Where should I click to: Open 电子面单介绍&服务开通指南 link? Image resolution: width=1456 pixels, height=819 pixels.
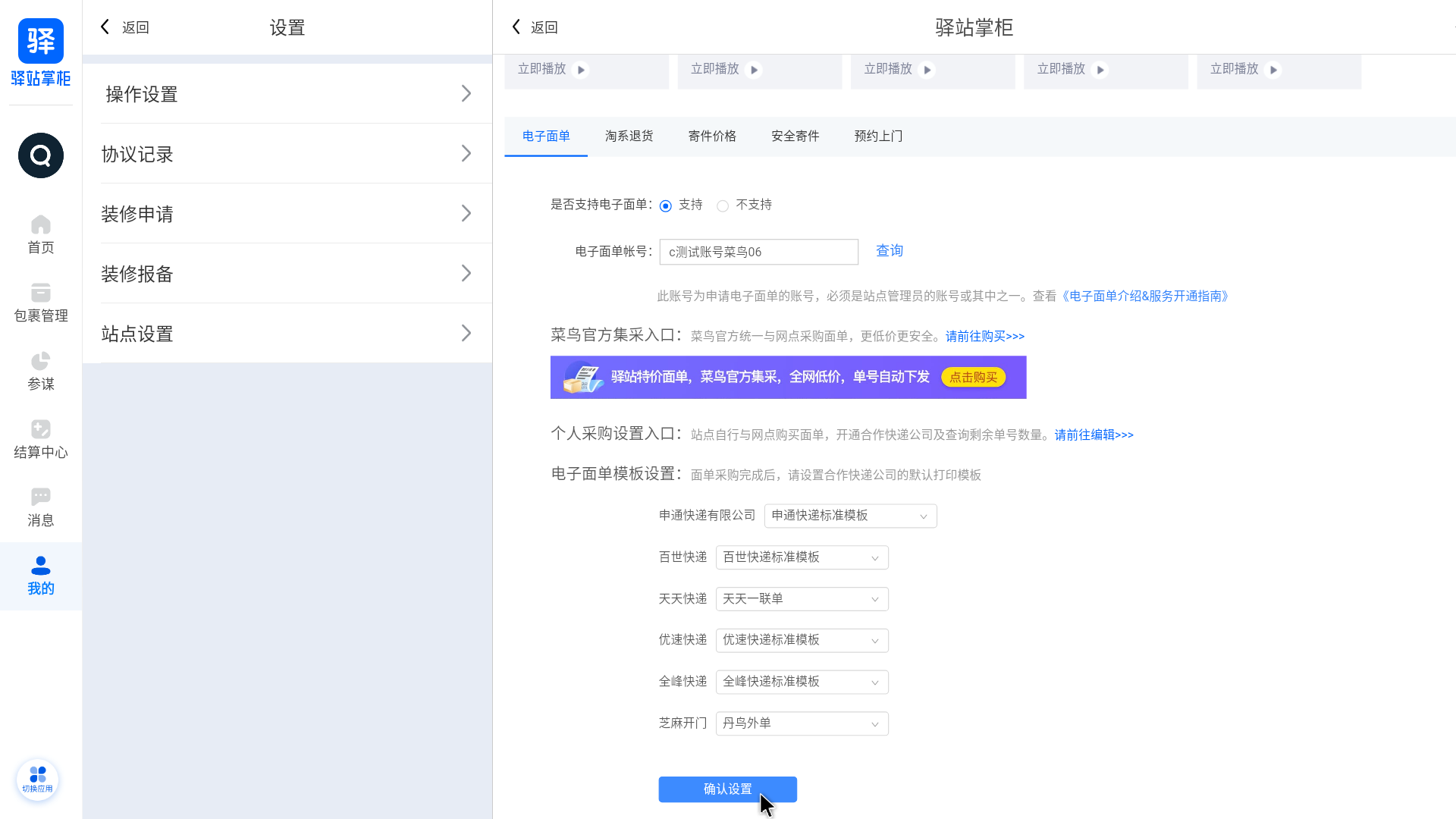(1144, 297)
